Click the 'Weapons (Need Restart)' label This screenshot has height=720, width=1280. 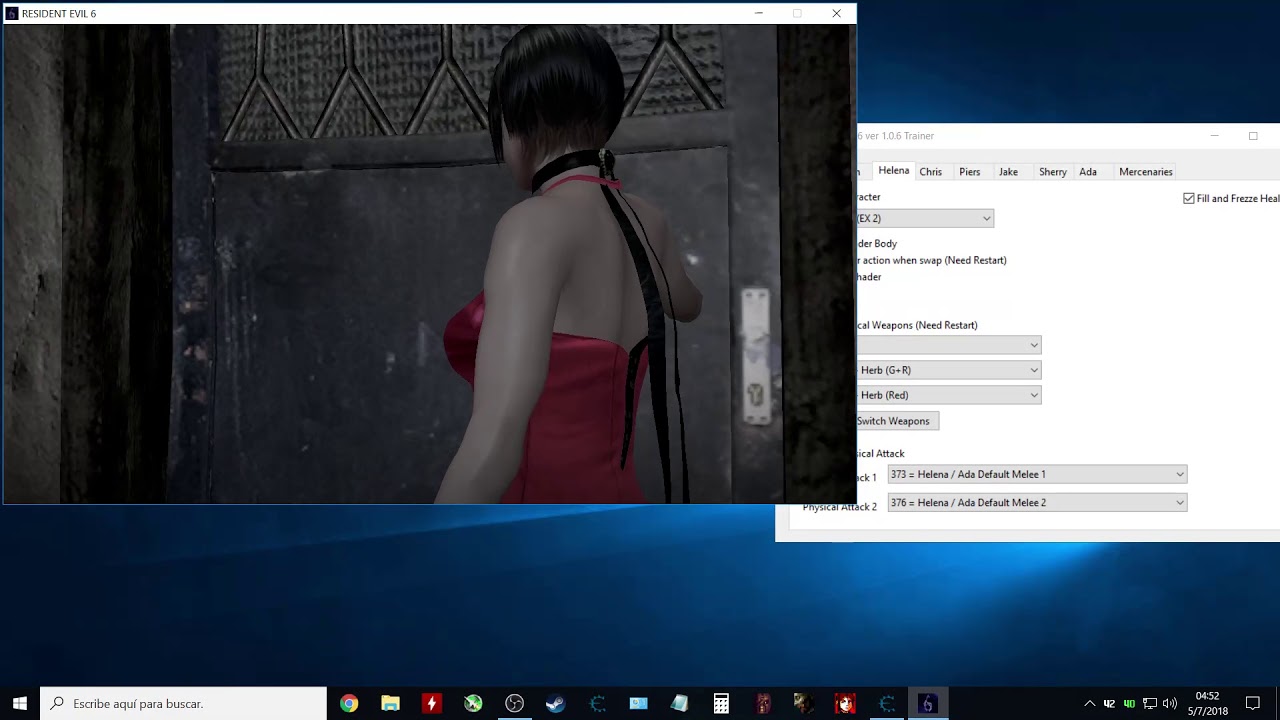[925, 325]
